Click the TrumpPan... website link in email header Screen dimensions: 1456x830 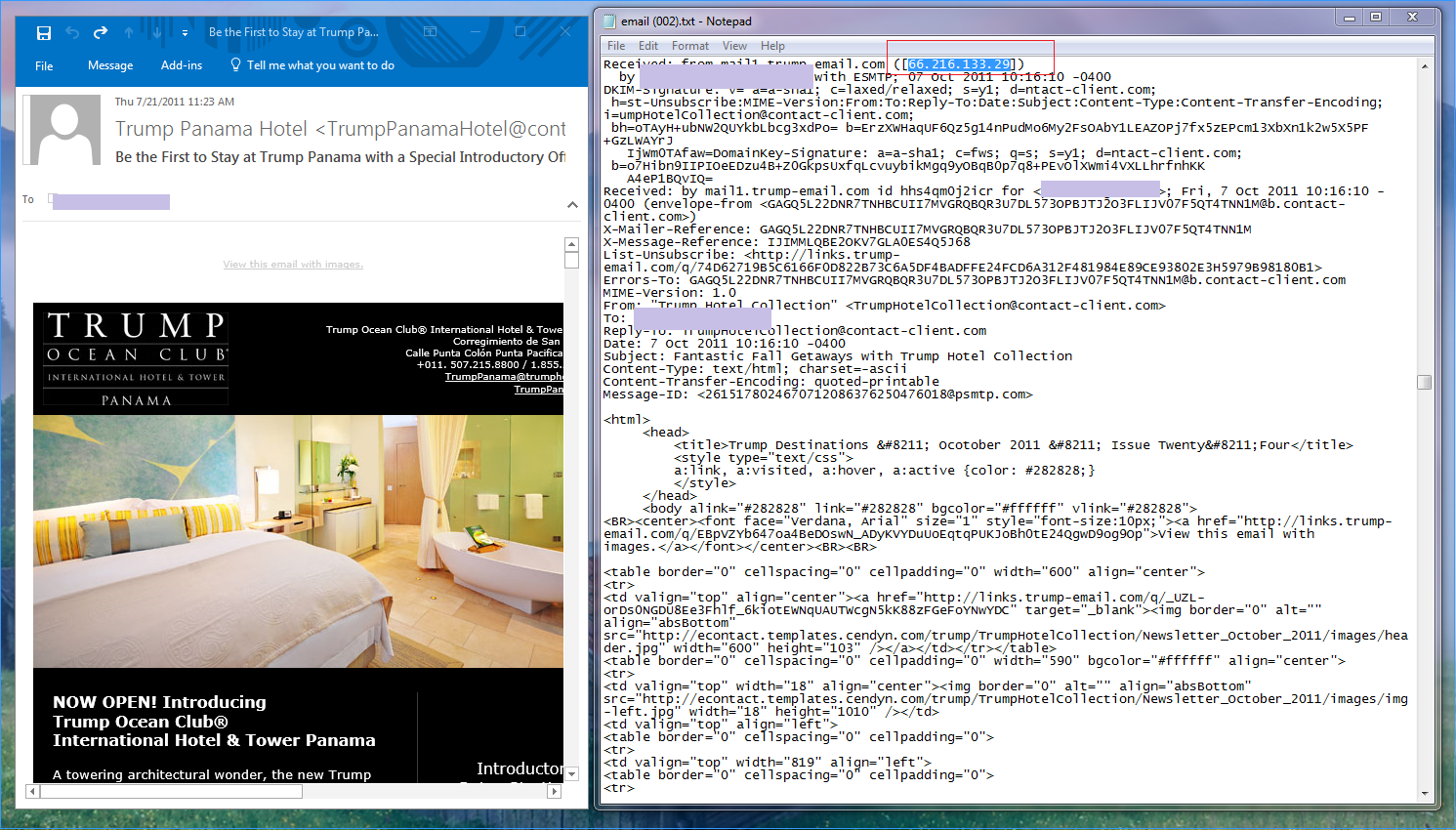pos(539,390)
